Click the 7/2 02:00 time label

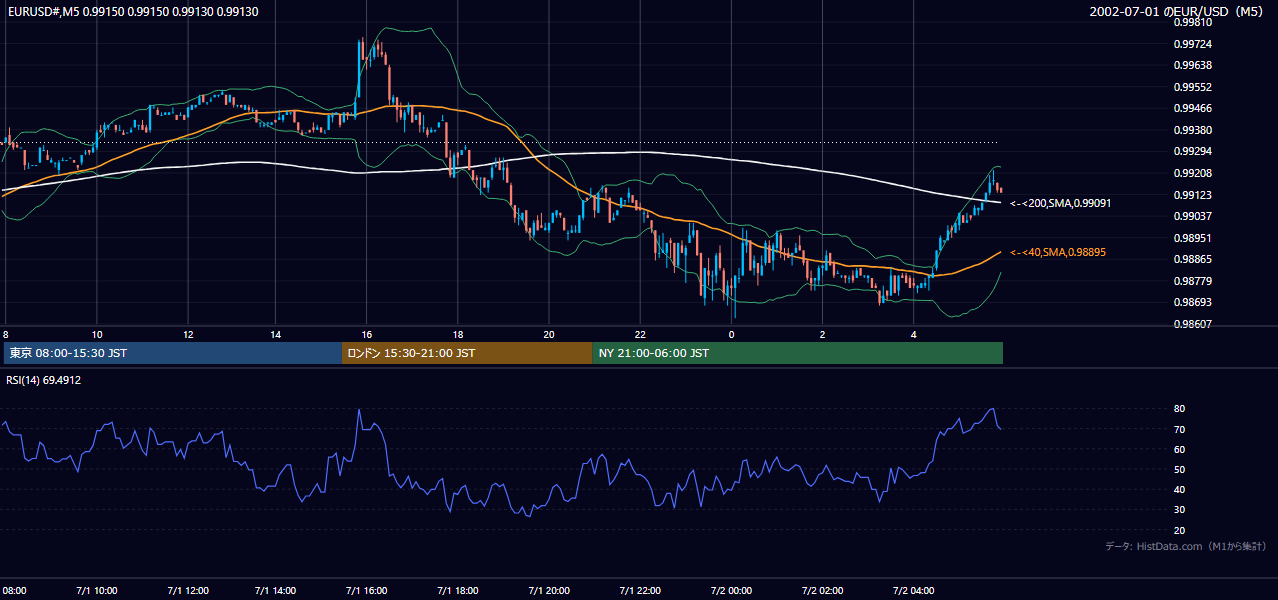tap(822, 590)
